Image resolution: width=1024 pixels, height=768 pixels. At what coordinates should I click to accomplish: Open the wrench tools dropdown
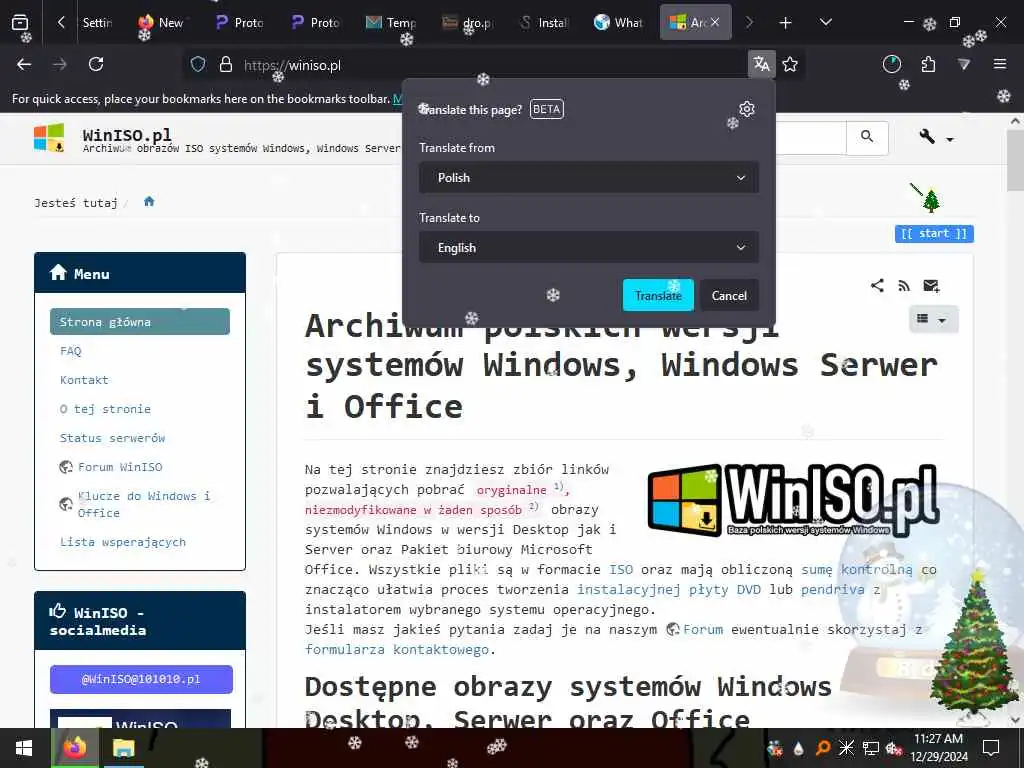(x=935, y=137)
